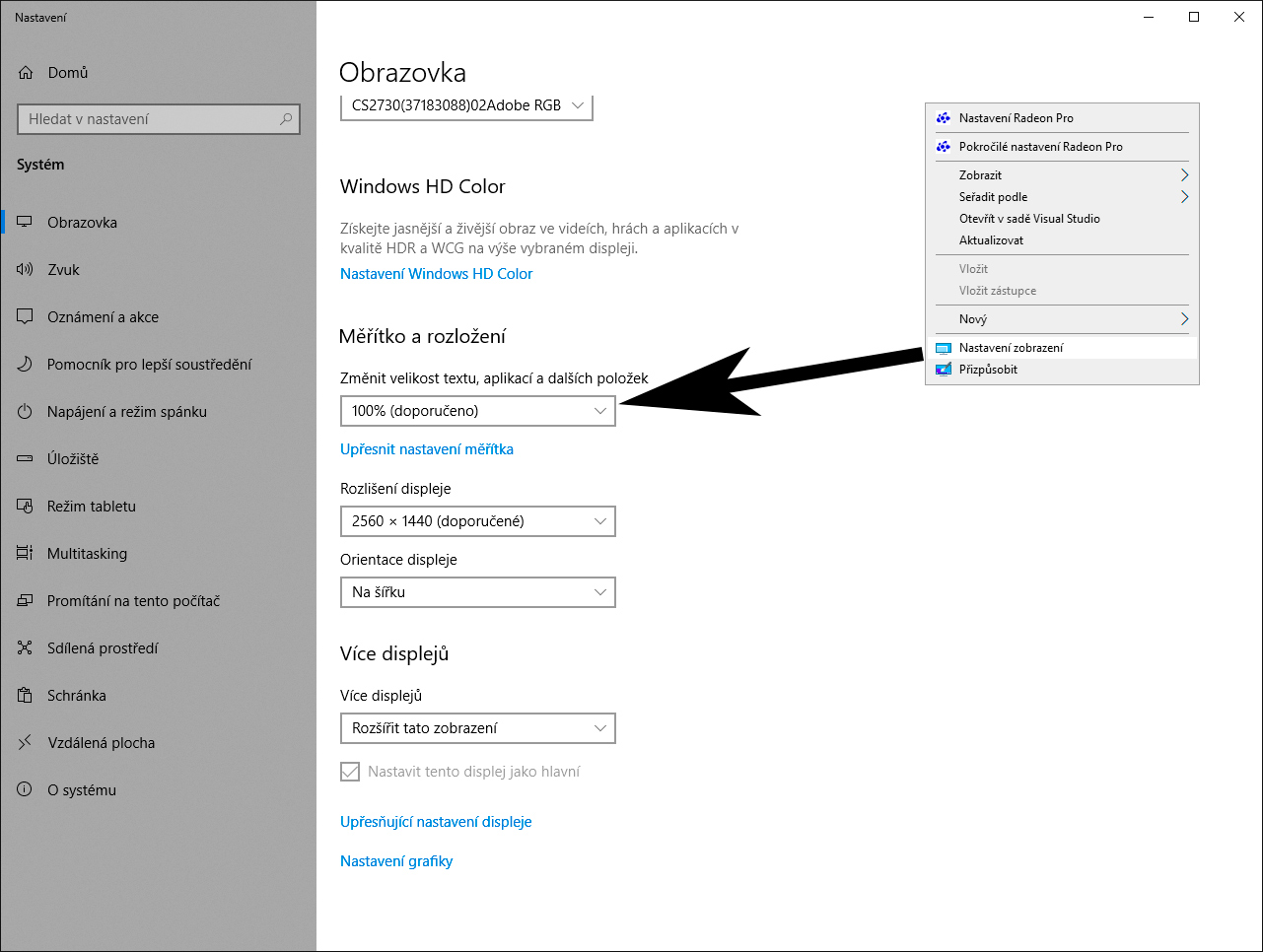Toggle the 'Nastavit tento displej jako hlavní' checkbox
Viewport: 1263px width, 952px height.
click(350, 772)
